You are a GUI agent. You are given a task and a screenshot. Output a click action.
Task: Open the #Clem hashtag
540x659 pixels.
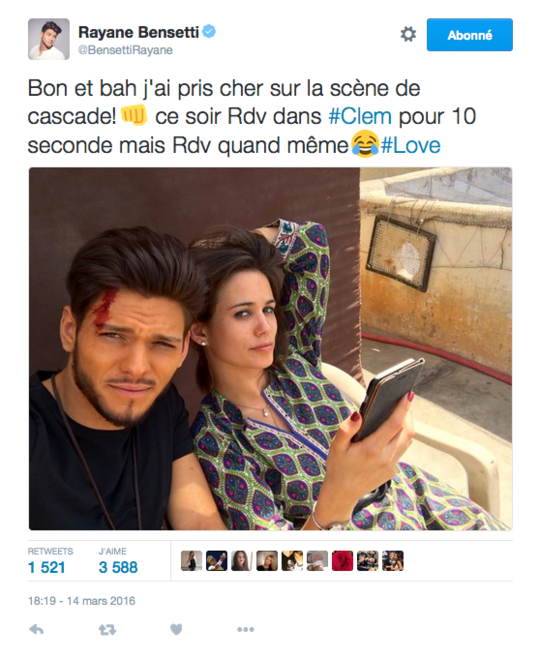coord(360,116)
